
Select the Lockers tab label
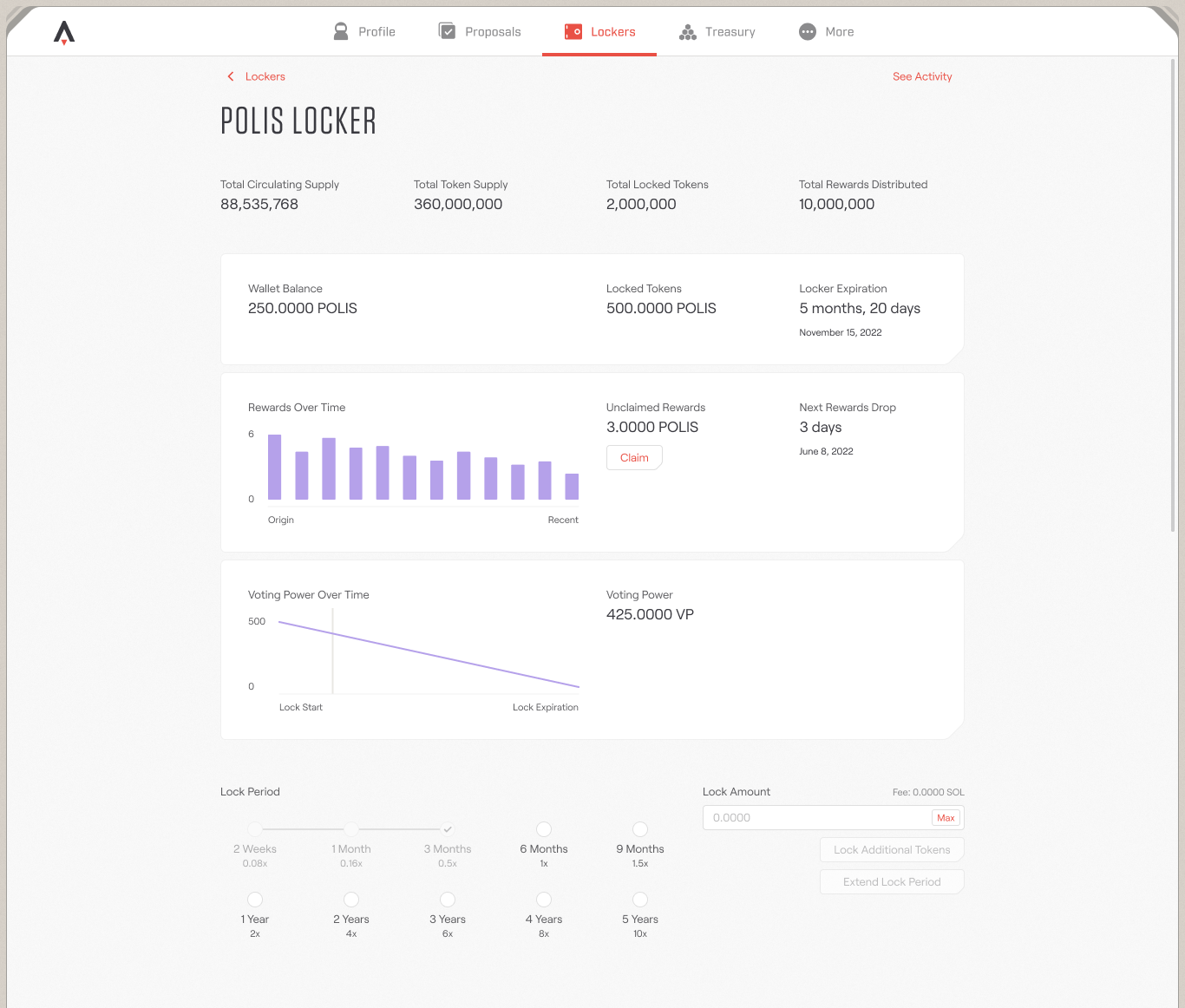(x=613, y=31)
